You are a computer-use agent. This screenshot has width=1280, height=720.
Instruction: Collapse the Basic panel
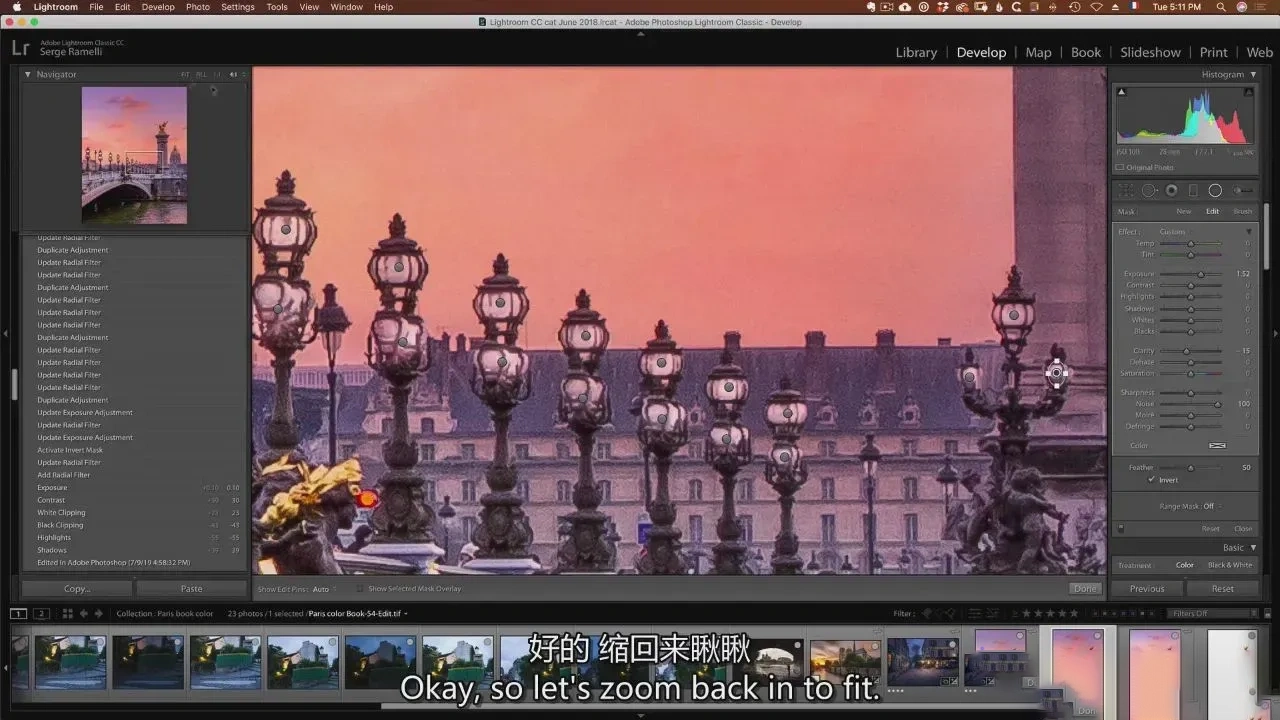click(x=1253, y=547)
